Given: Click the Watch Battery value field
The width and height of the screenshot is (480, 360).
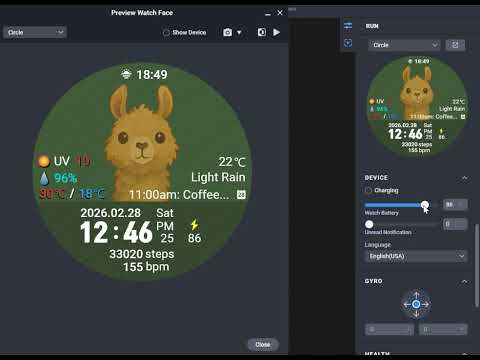Looking at the screenshot, I should (455, 205).
